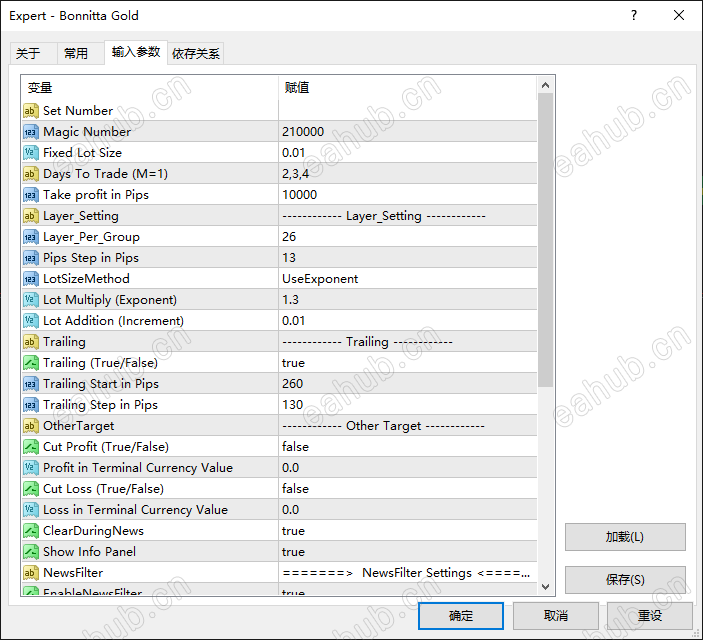
Task: Edit the Layer_Per_Group value 26
Action: pos(408,237)
